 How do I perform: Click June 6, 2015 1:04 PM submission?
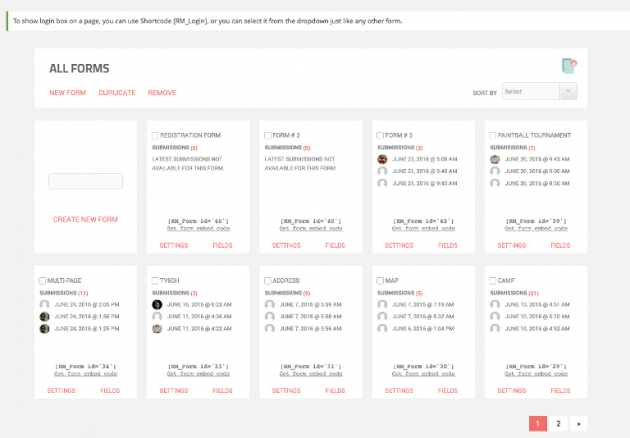[423, 329]
